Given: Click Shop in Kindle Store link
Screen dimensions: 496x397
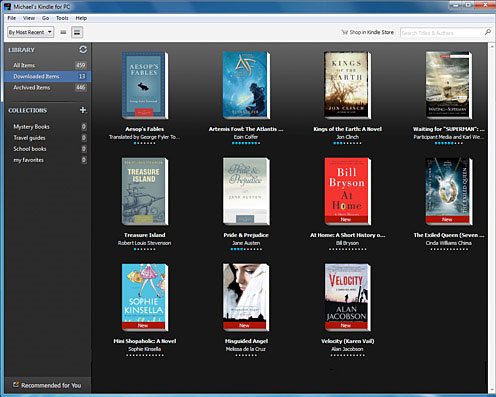Looking at the screenshot, I should (368, 32).
